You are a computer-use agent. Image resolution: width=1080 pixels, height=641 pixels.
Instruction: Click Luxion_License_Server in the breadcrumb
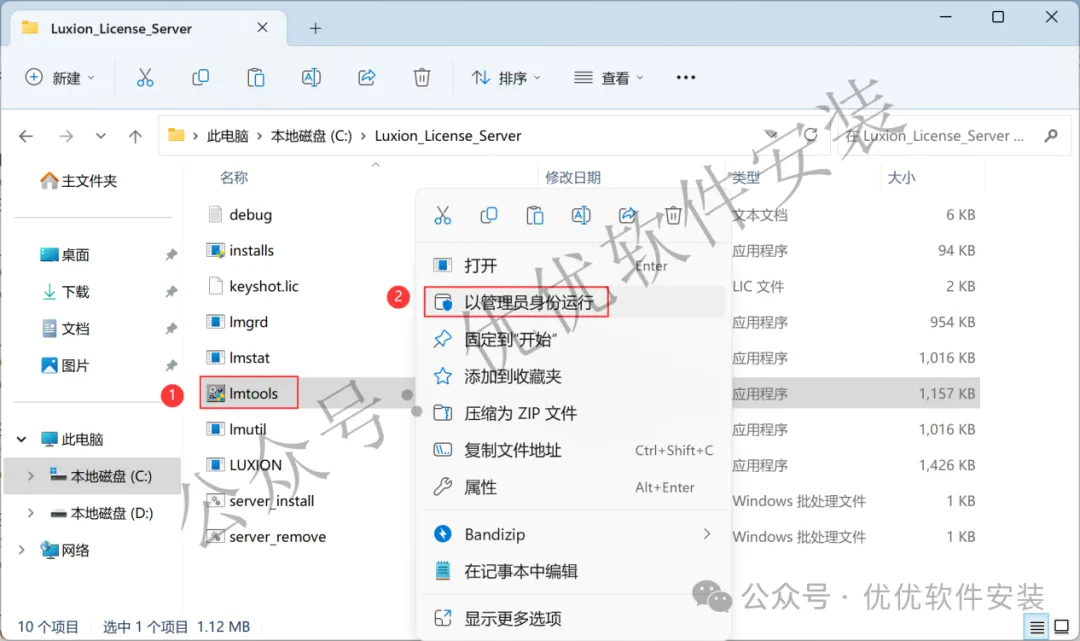tap(448, 136)
